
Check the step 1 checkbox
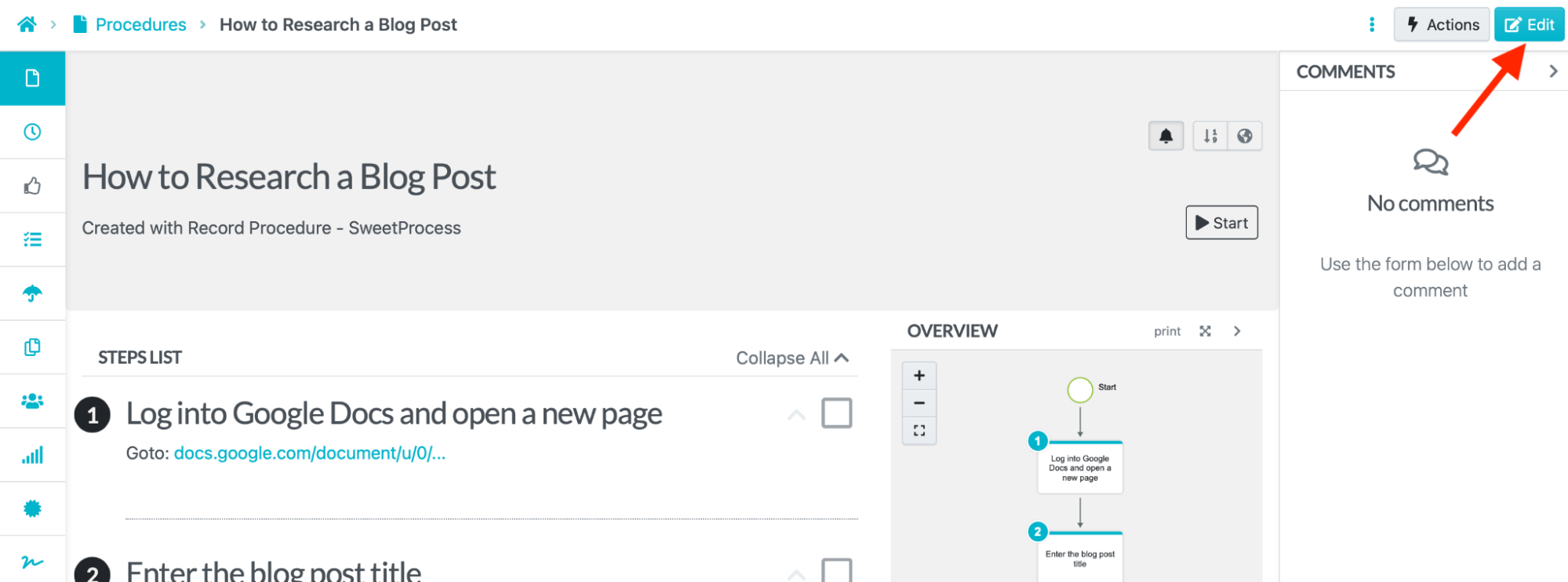[836, 413]
